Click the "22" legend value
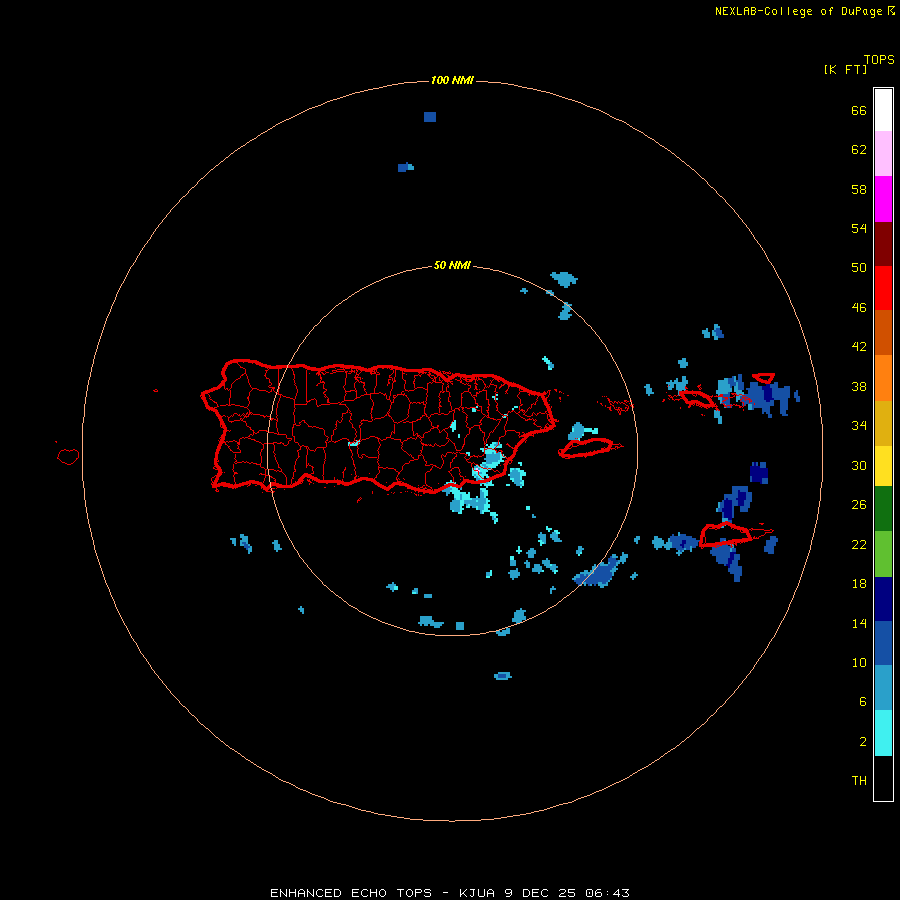The image size is (900, 900). click(859, 544)
